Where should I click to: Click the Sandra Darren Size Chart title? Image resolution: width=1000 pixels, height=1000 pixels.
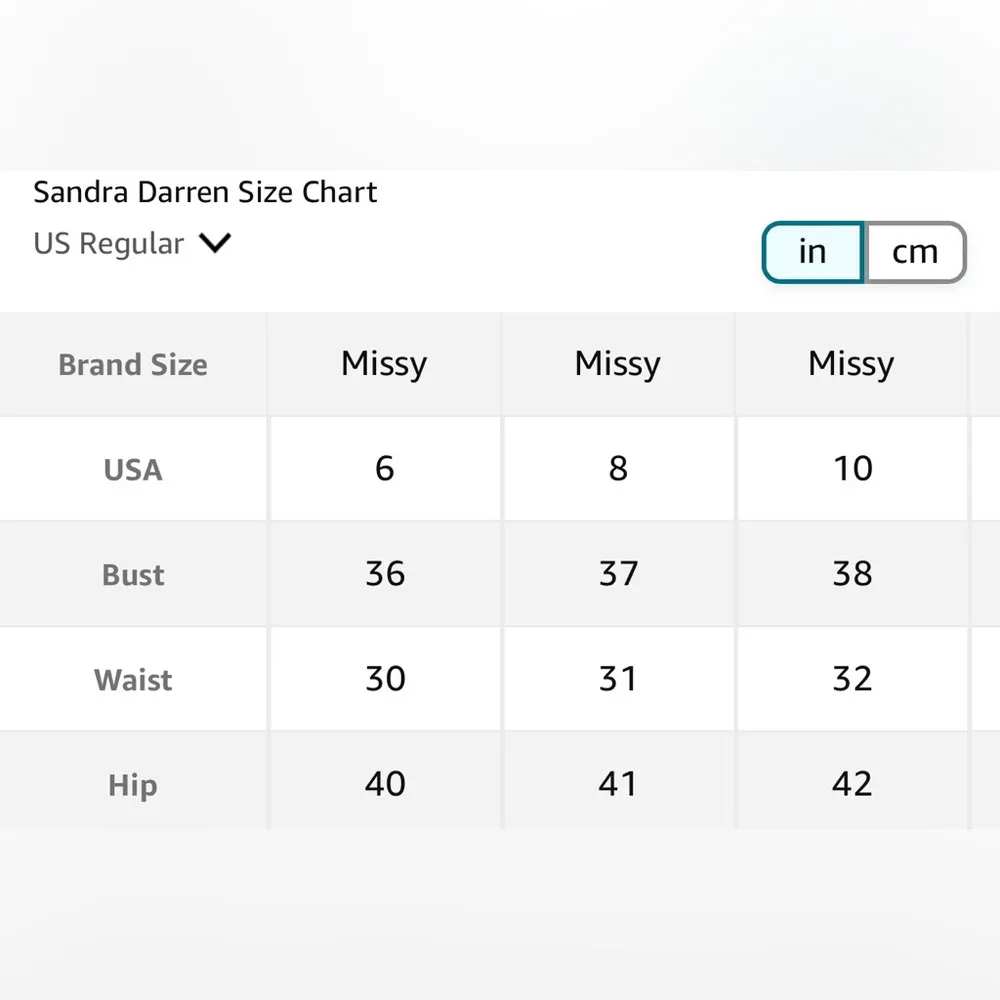[205, 192]
